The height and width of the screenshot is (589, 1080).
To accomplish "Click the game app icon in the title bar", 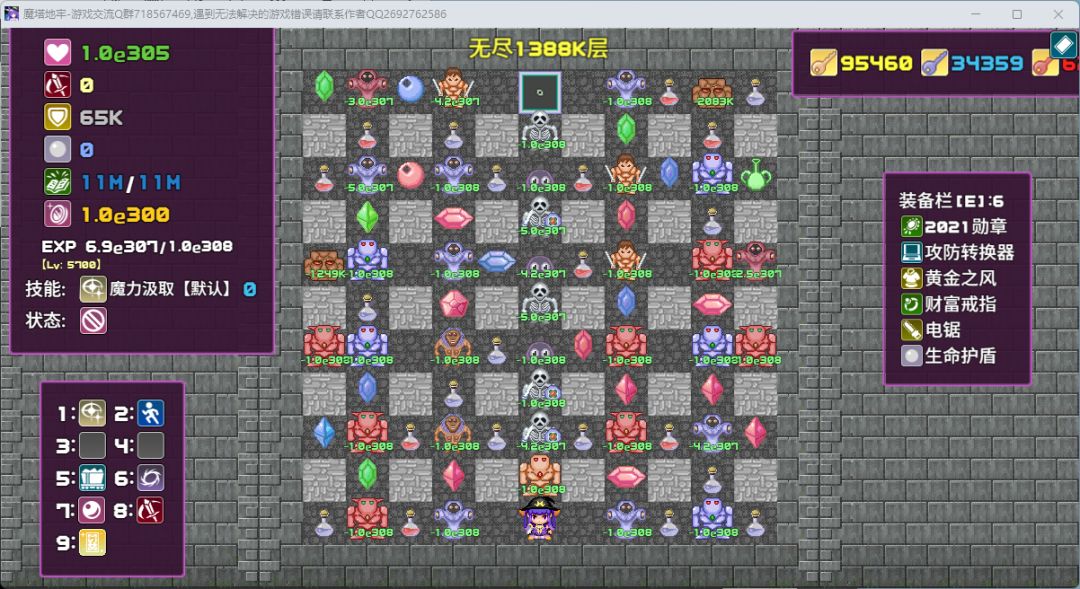I will click(x=11, y=14).
